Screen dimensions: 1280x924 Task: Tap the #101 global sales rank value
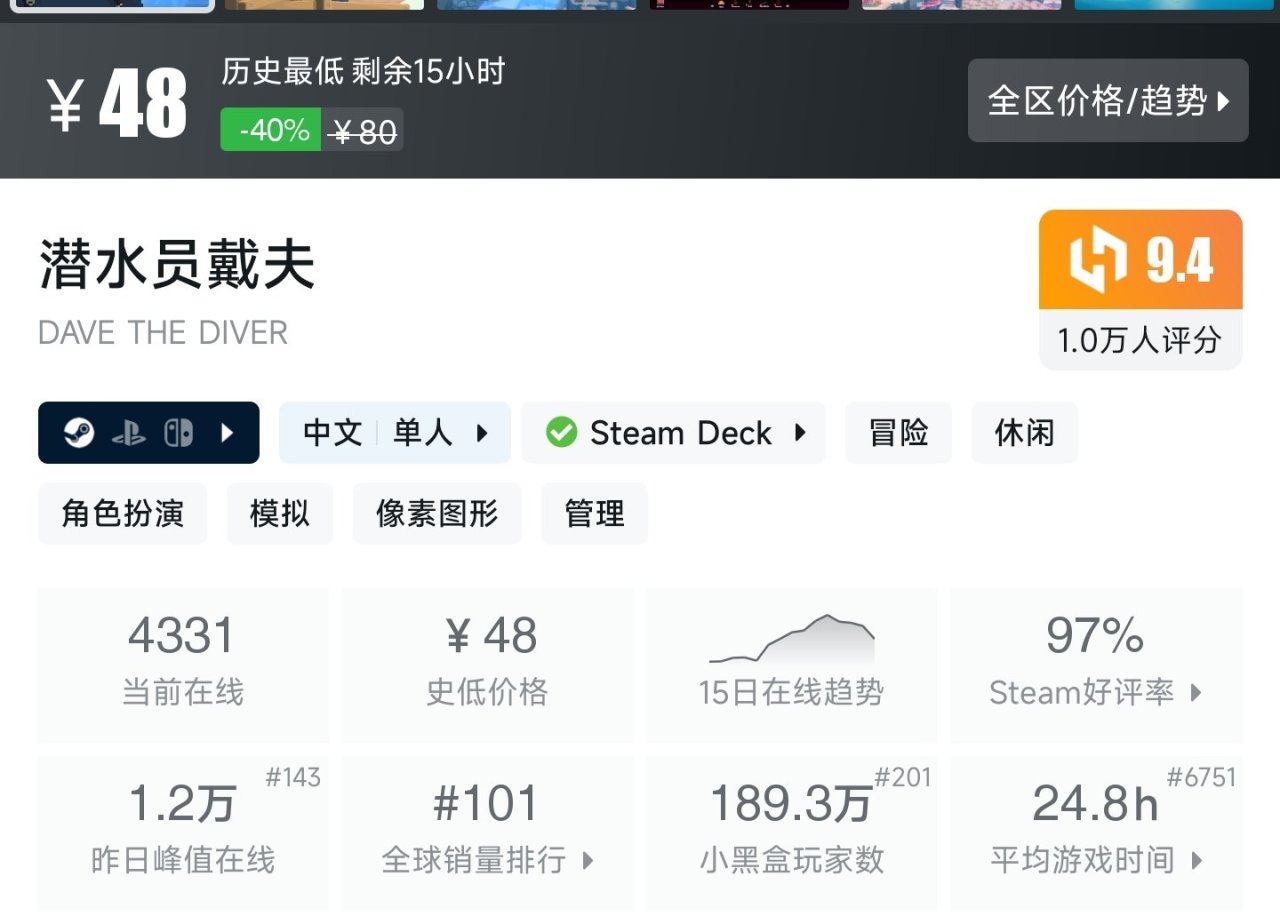point(486,803)
